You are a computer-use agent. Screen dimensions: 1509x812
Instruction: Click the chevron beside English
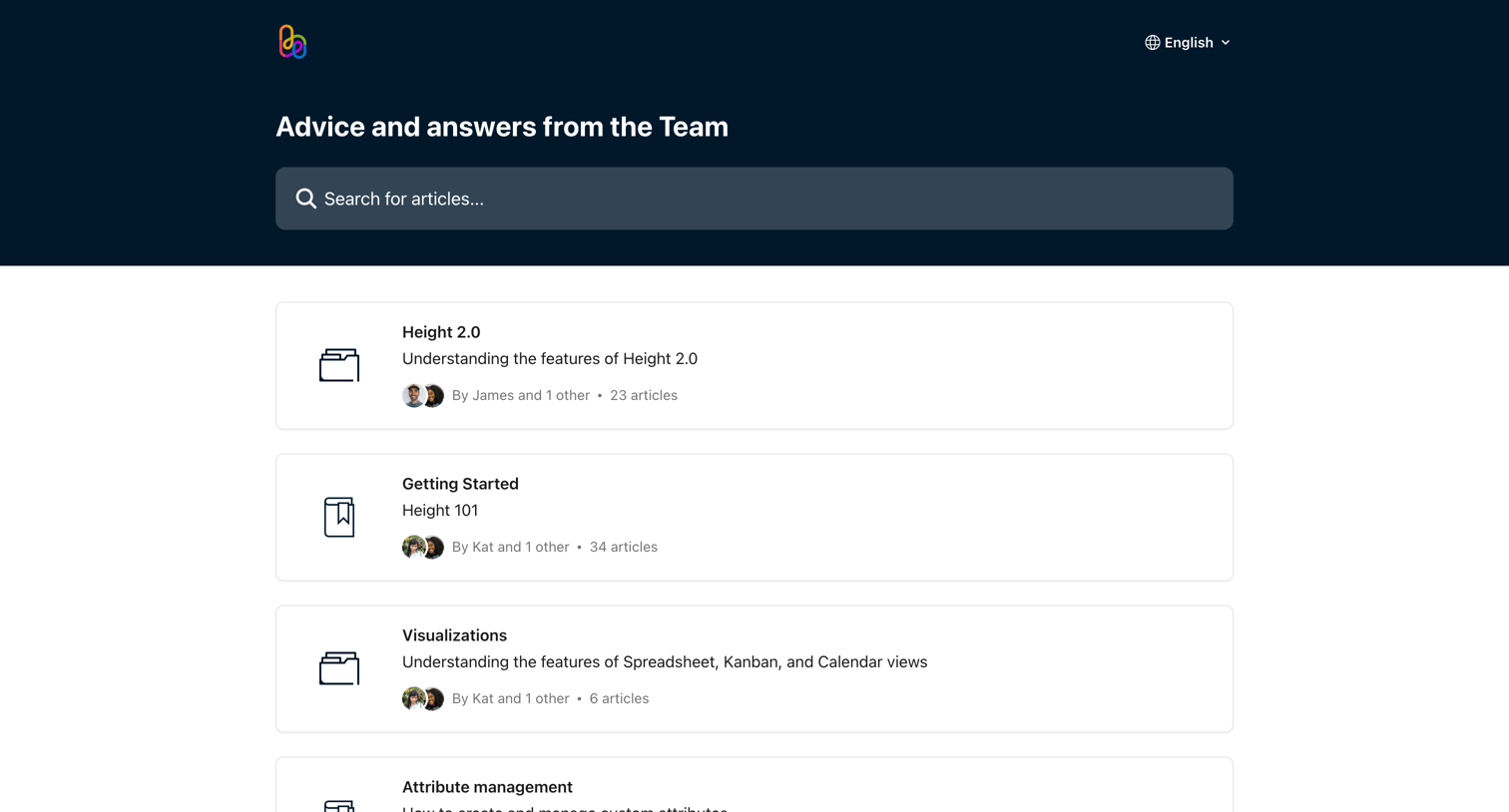pyautogui.click(x=1226, y=43)
